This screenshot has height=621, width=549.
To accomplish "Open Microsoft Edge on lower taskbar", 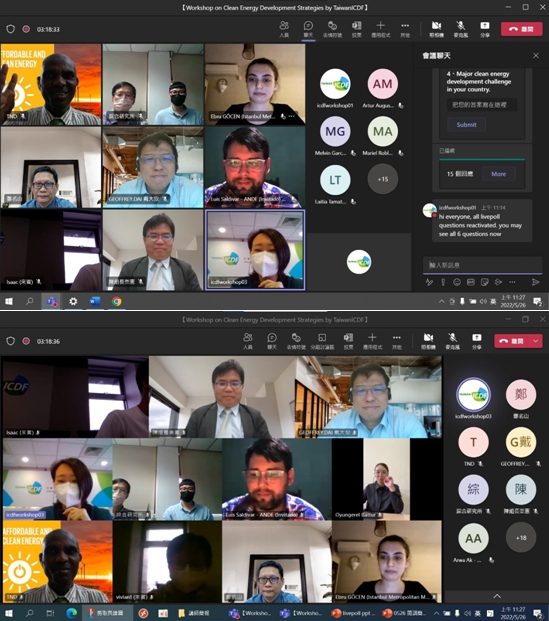I will [72, 613].
